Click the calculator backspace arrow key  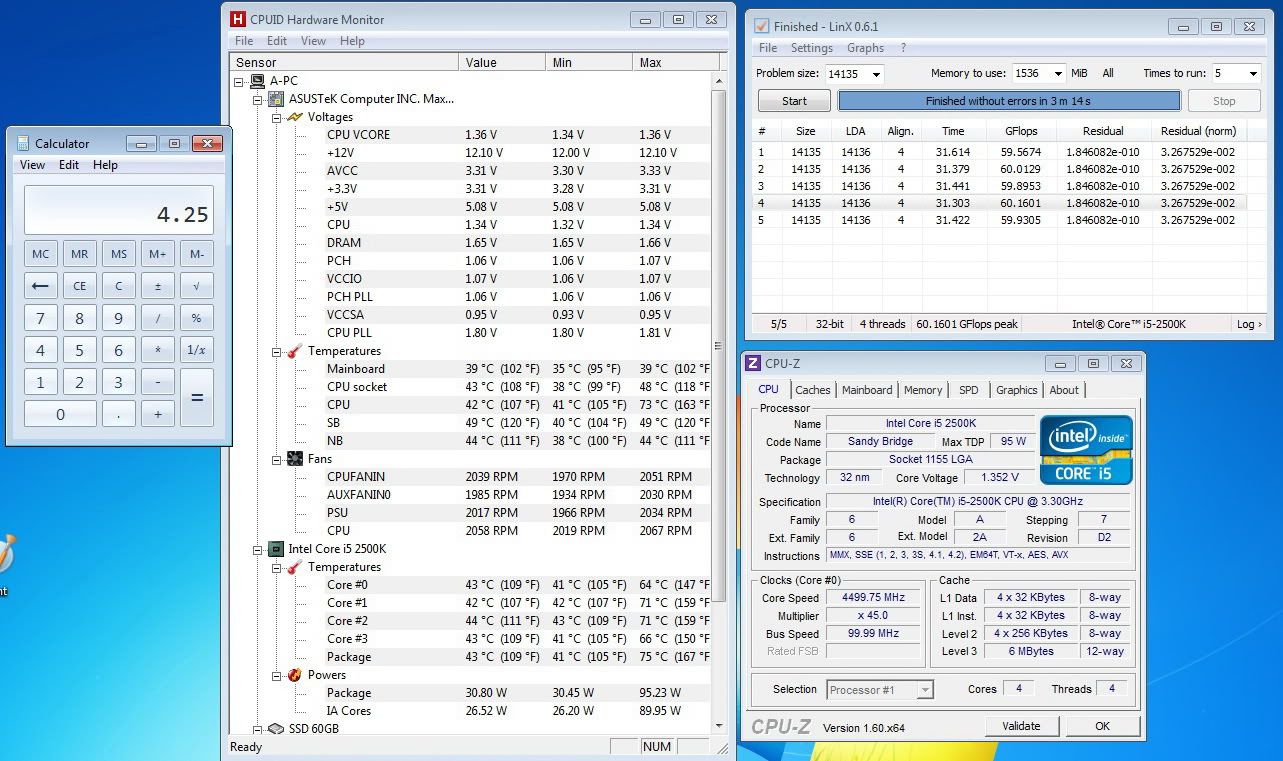pyautogui.click(x=41, y=286)
